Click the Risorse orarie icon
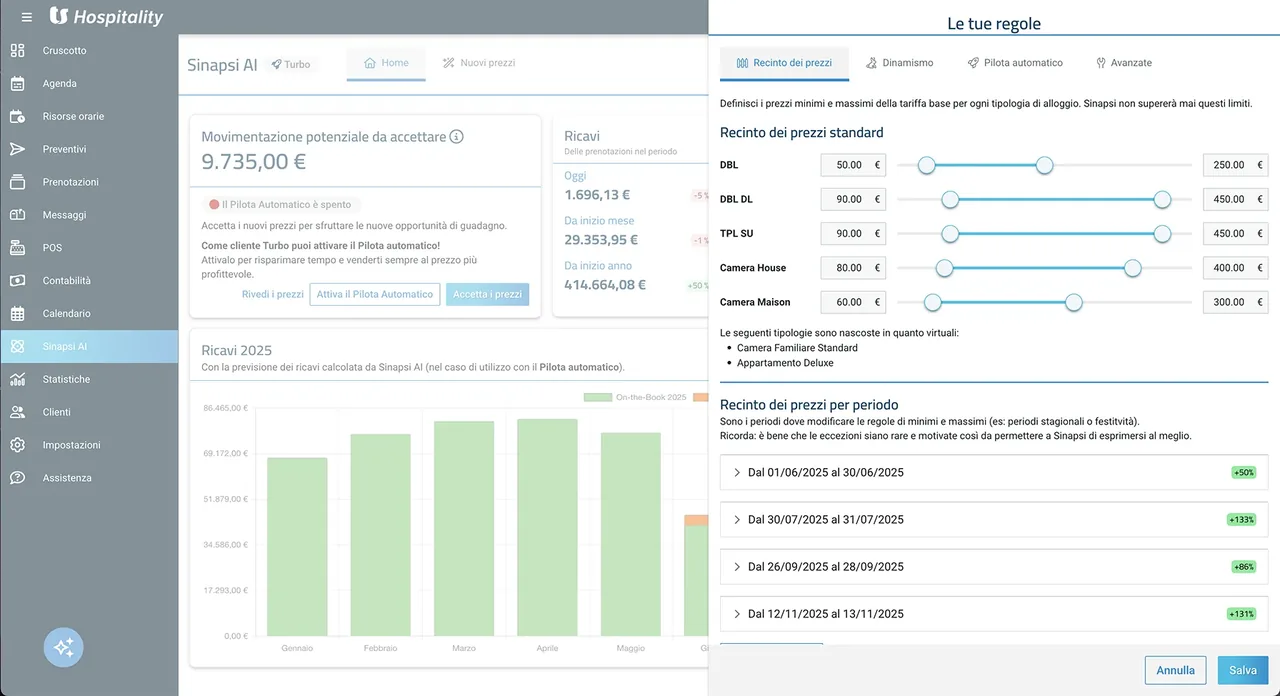 17,116
